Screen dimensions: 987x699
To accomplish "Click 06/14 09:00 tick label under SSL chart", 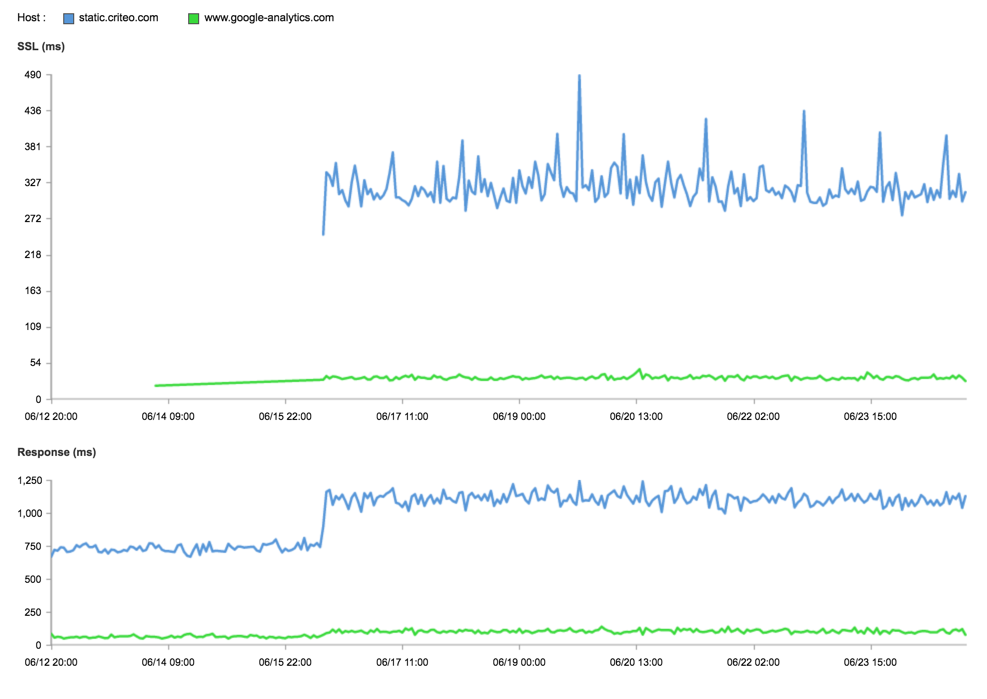I will tap(168, 416).
